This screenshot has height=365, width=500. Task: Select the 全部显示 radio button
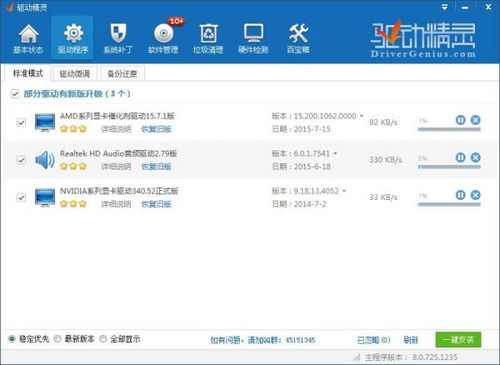[103, 339]
